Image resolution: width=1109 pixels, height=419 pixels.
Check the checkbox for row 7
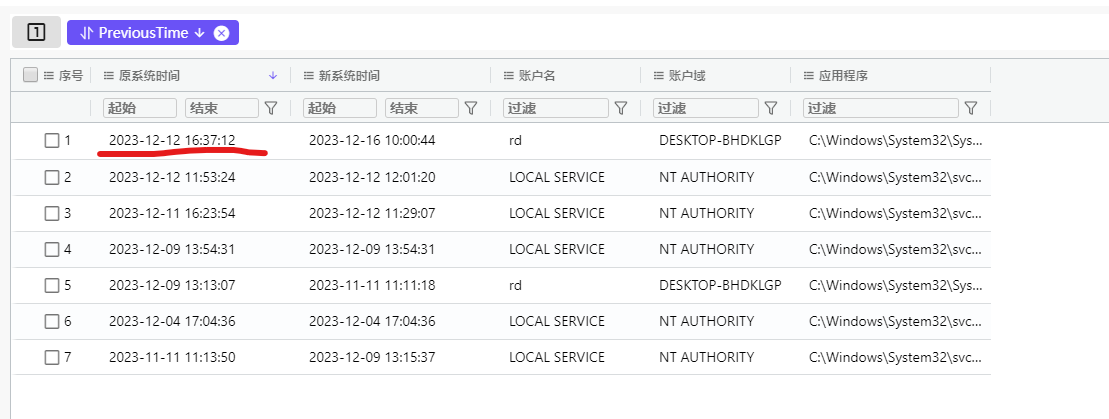tap(52, 357)
